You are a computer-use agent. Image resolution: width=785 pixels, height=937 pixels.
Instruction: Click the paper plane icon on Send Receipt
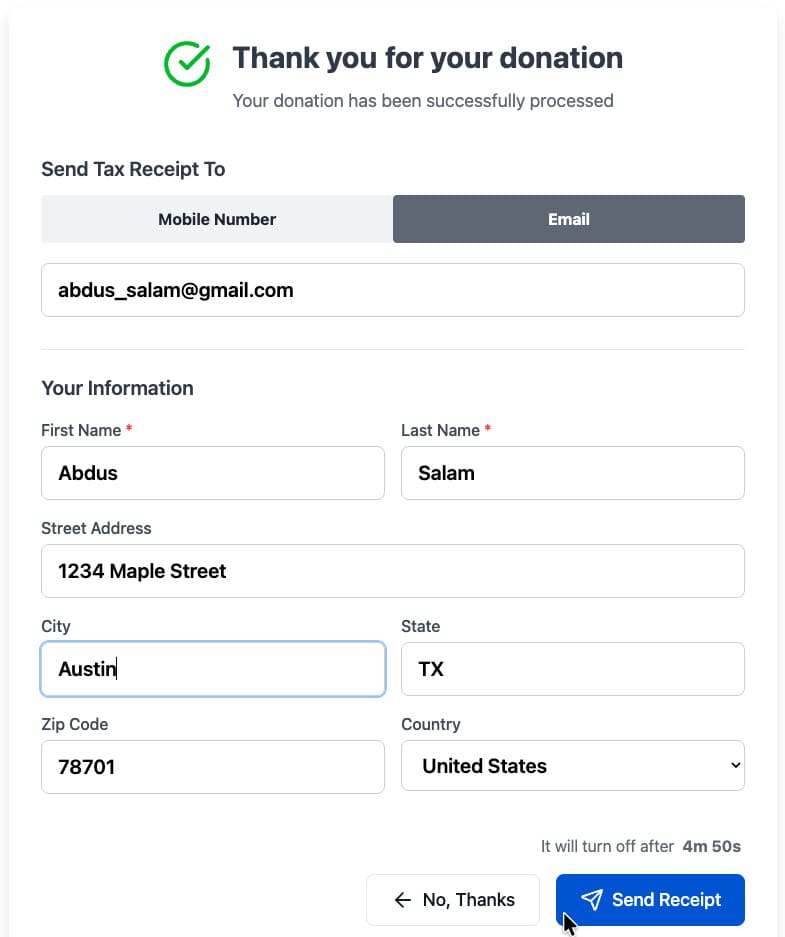(x=591, y=899)
